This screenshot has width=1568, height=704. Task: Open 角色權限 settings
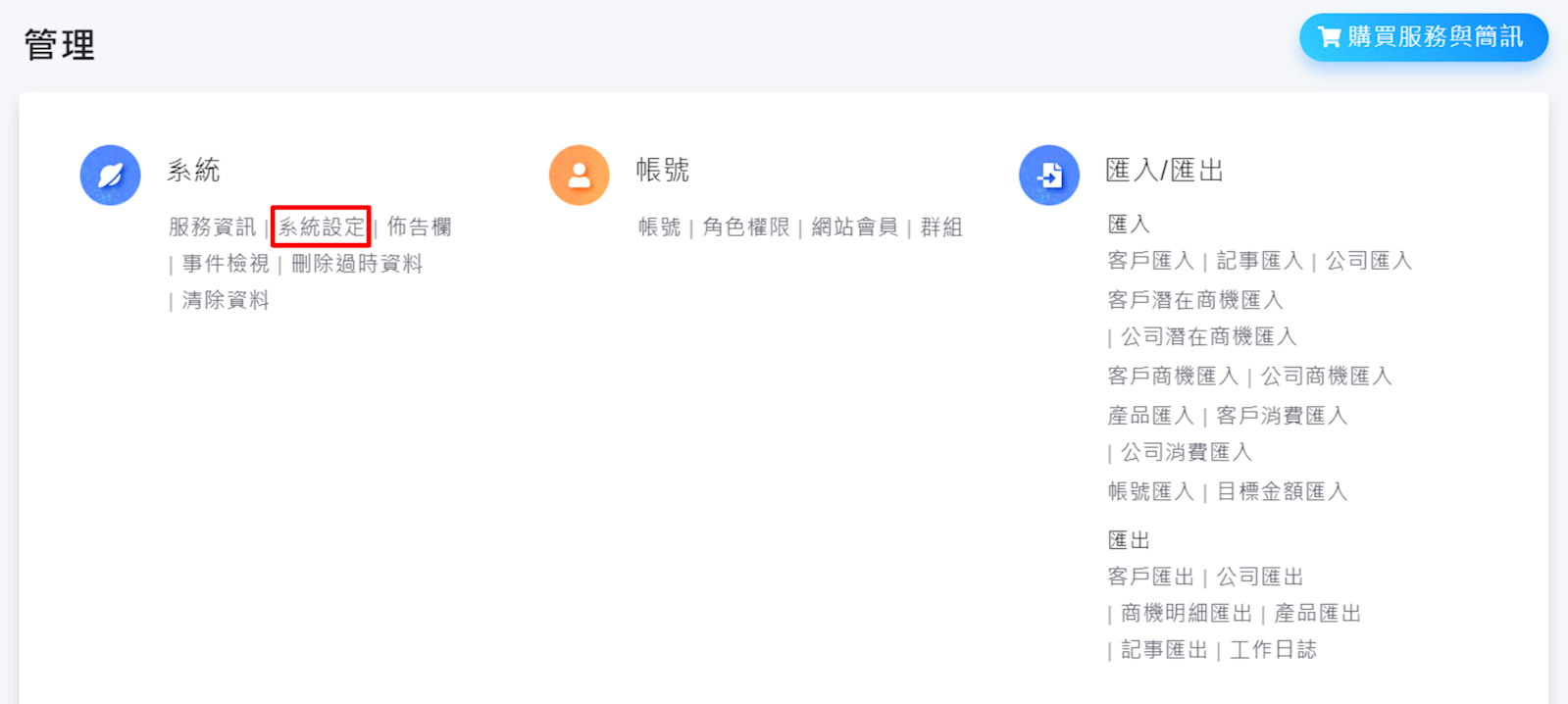pos(745,227)
